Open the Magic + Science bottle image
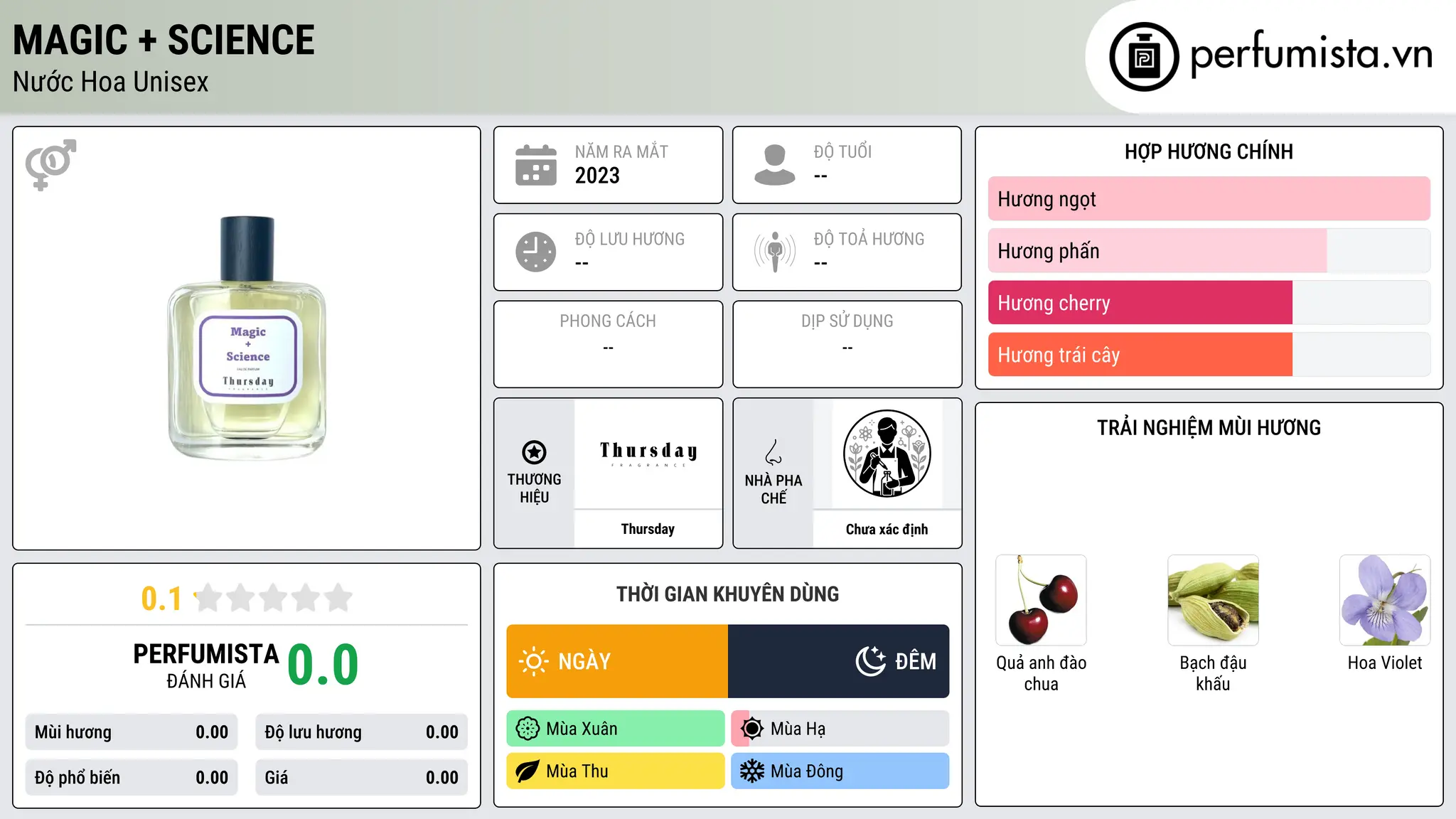The image size is (1456, 819). click(247, 338)
